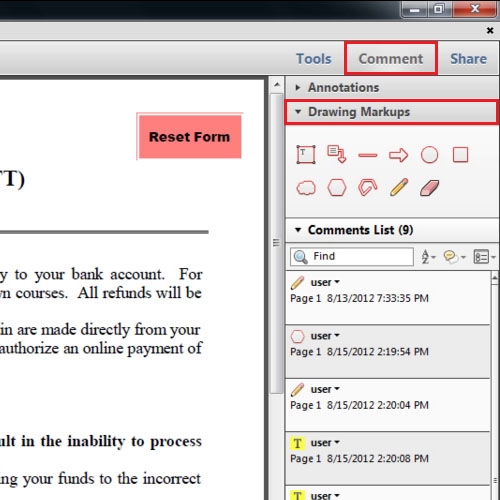The width and height of the screenshot is (500, 500).
Task: Click yellow T icon of 2:20:08 PM comment
Action: click(297, 443)
